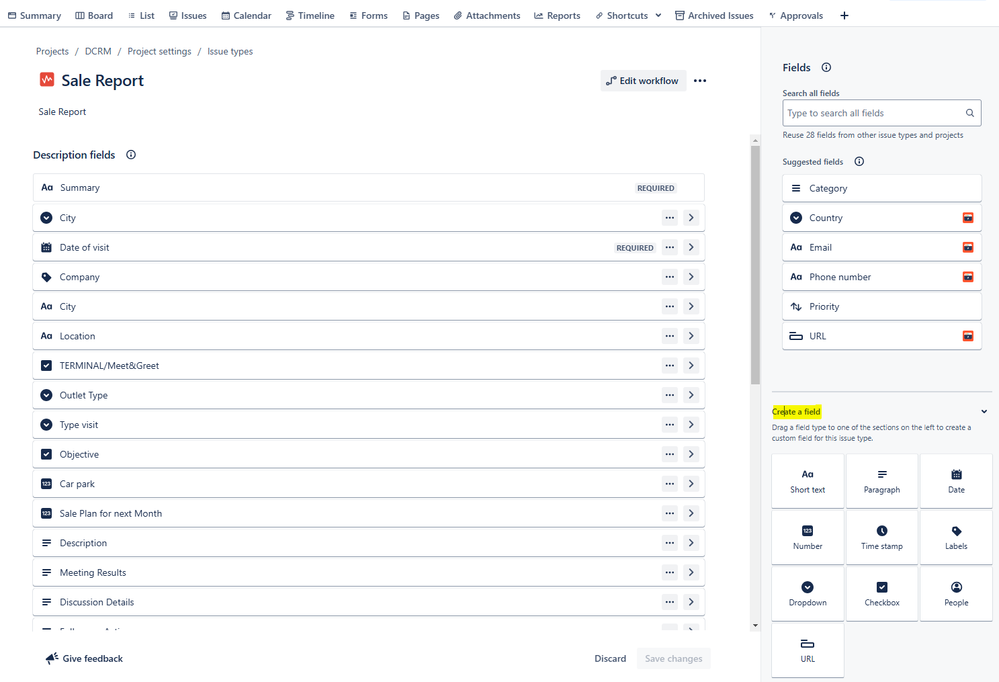Add the suggested Phone number field
999x682 pixels.
point(882,277)
